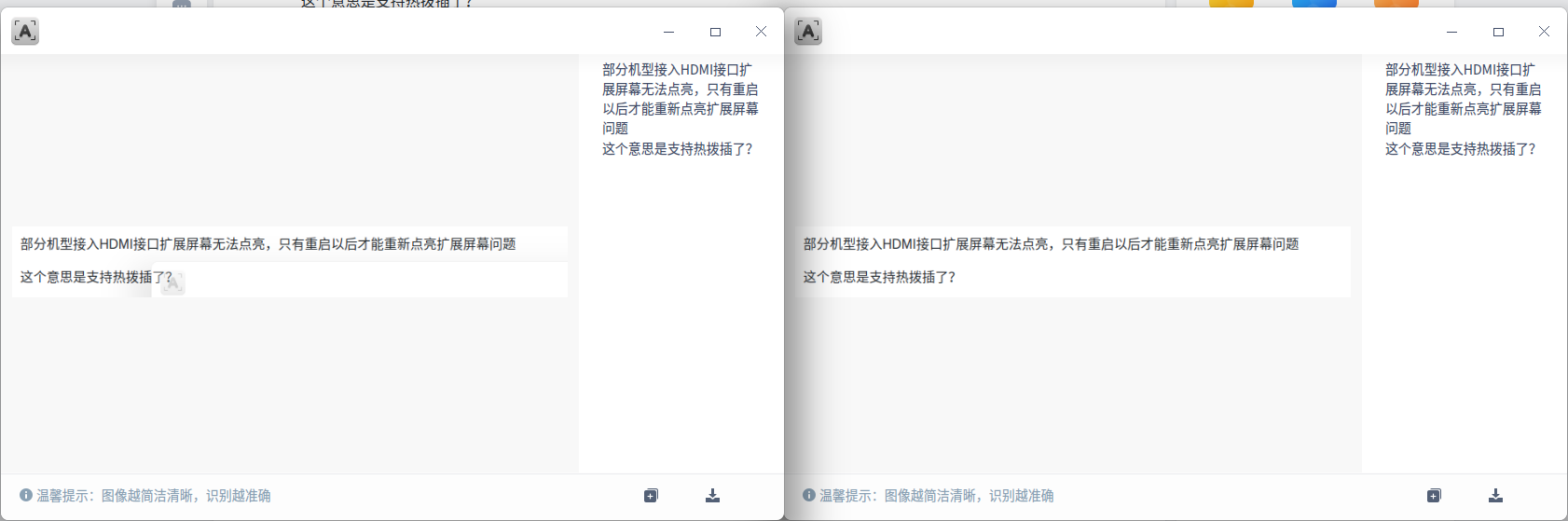The height and width of the screenshot is (521, 1568).
Task: Click '问题' line in left result panel
Action: [x=615, y=129]
